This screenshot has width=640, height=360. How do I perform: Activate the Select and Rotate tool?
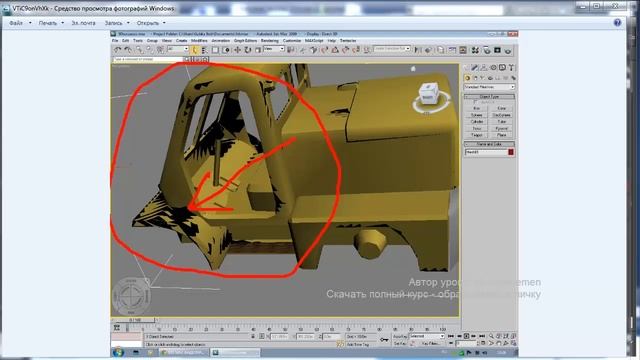(248, 50)
